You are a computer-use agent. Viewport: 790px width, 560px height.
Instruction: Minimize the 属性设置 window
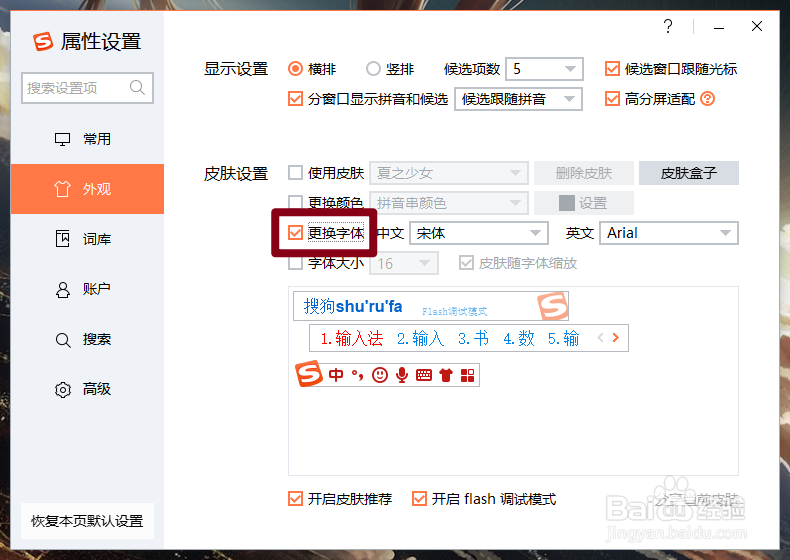pyautogui.click(x=719, y=26)
